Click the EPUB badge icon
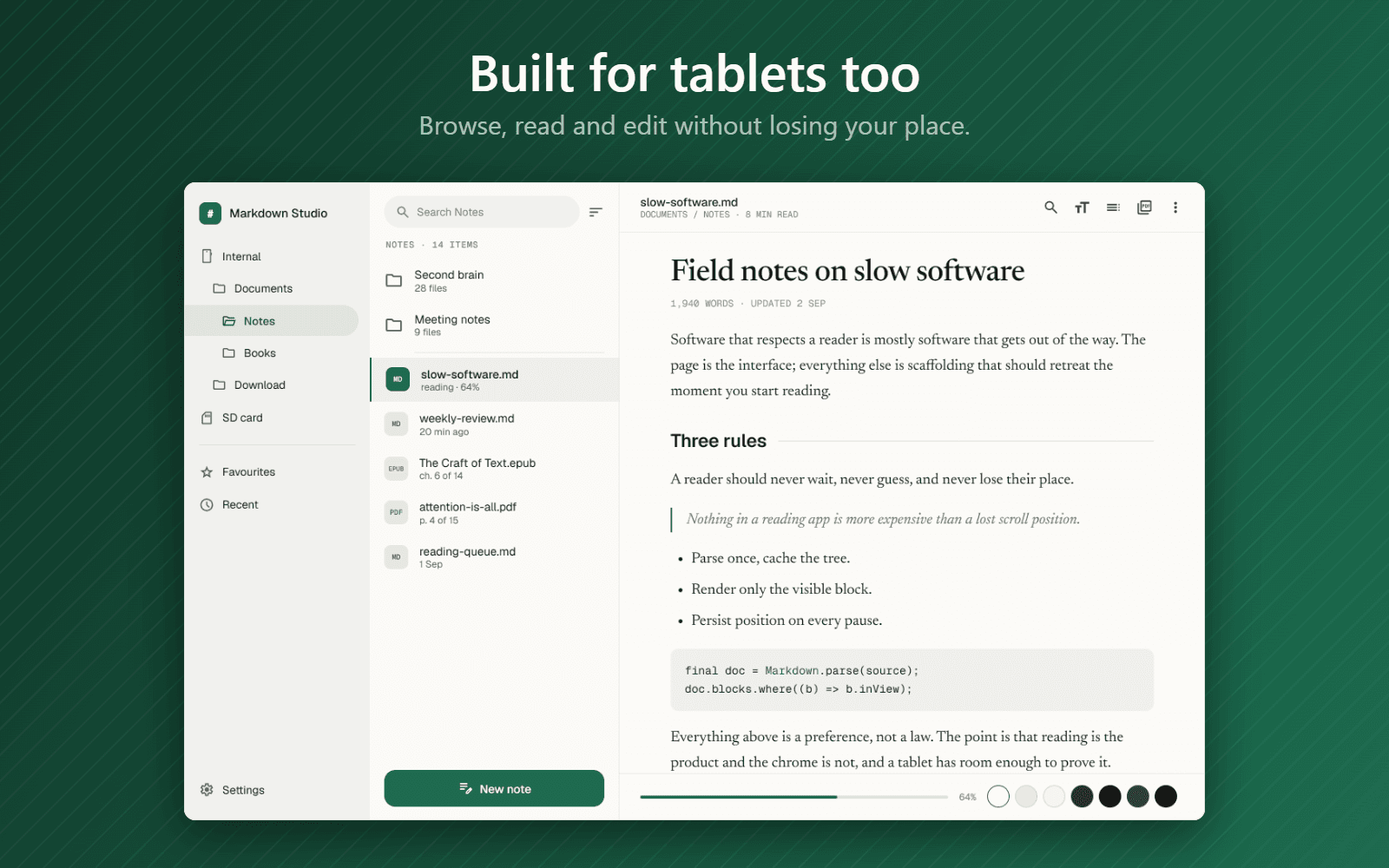This screenshot has height=868, width=1389. click(x=396, y=469)
